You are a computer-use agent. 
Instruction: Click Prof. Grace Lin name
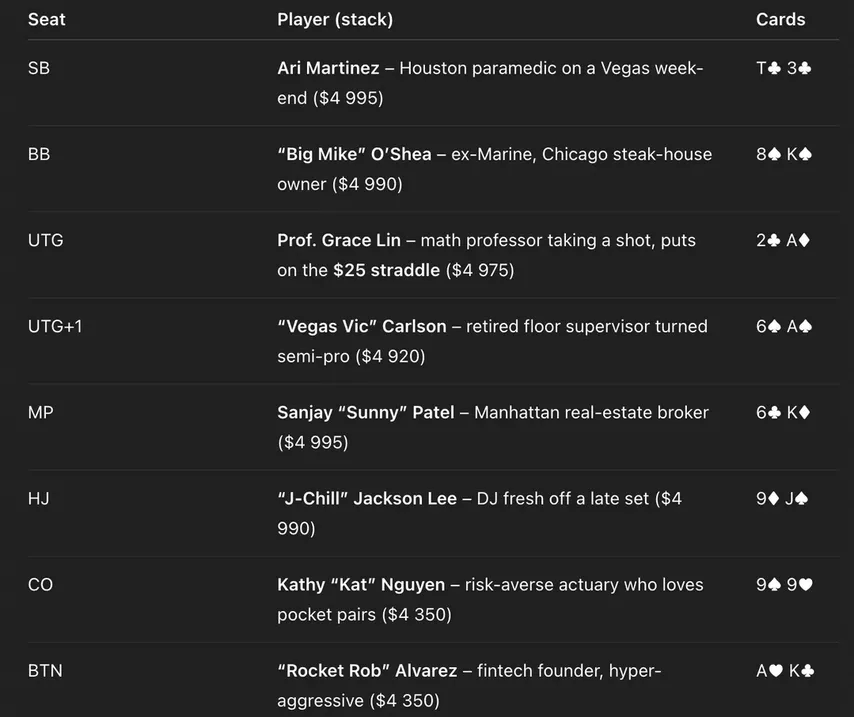[x=339, y=240]
